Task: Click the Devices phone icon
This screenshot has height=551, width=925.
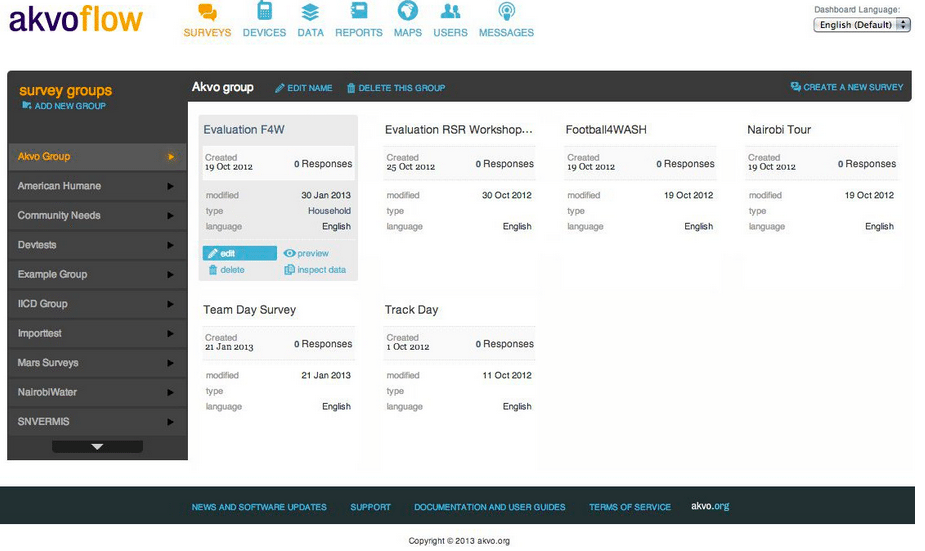Action: click(264, 11)
